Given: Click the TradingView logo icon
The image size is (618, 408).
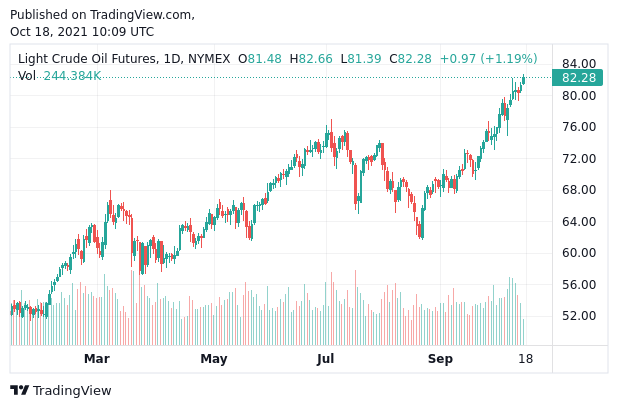Looking at the screenshot, I should [x=19, y=391].
